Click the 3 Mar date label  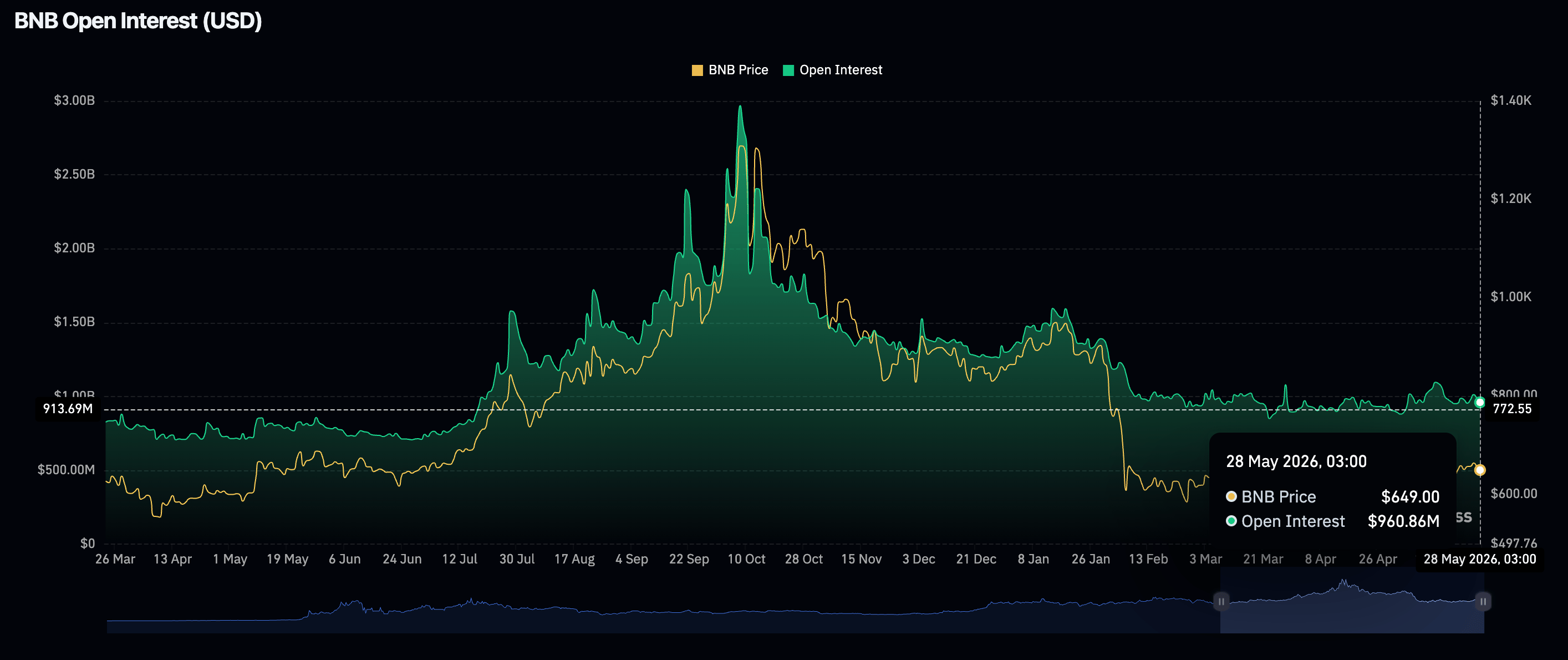[x=1205, y=559]
